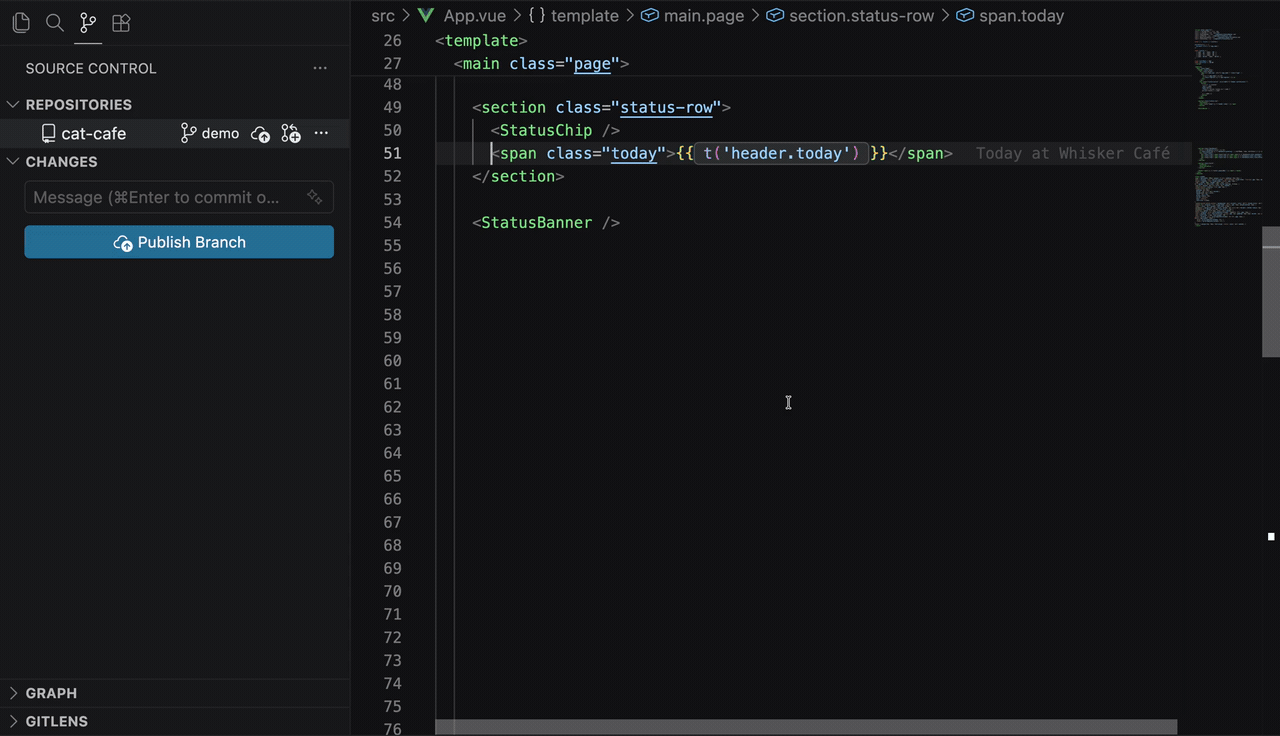The height and width of the screenshot is (736, 1280).
Task: Click the section.status-row cube symbol icon
Action: 775,16
